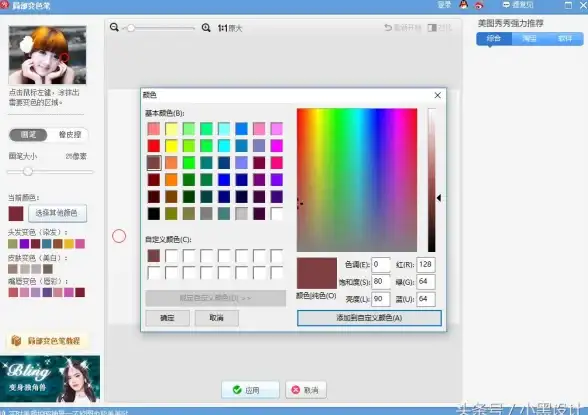
Task: Click the red X Cancel button at bottom
Action: (306, 390)
